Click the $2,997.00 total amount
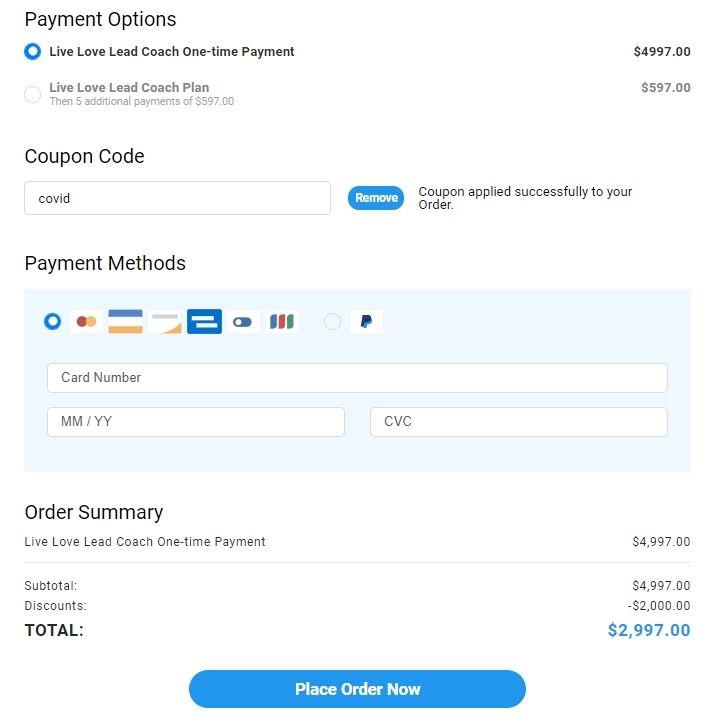719x726 pixels. [648, 630]
